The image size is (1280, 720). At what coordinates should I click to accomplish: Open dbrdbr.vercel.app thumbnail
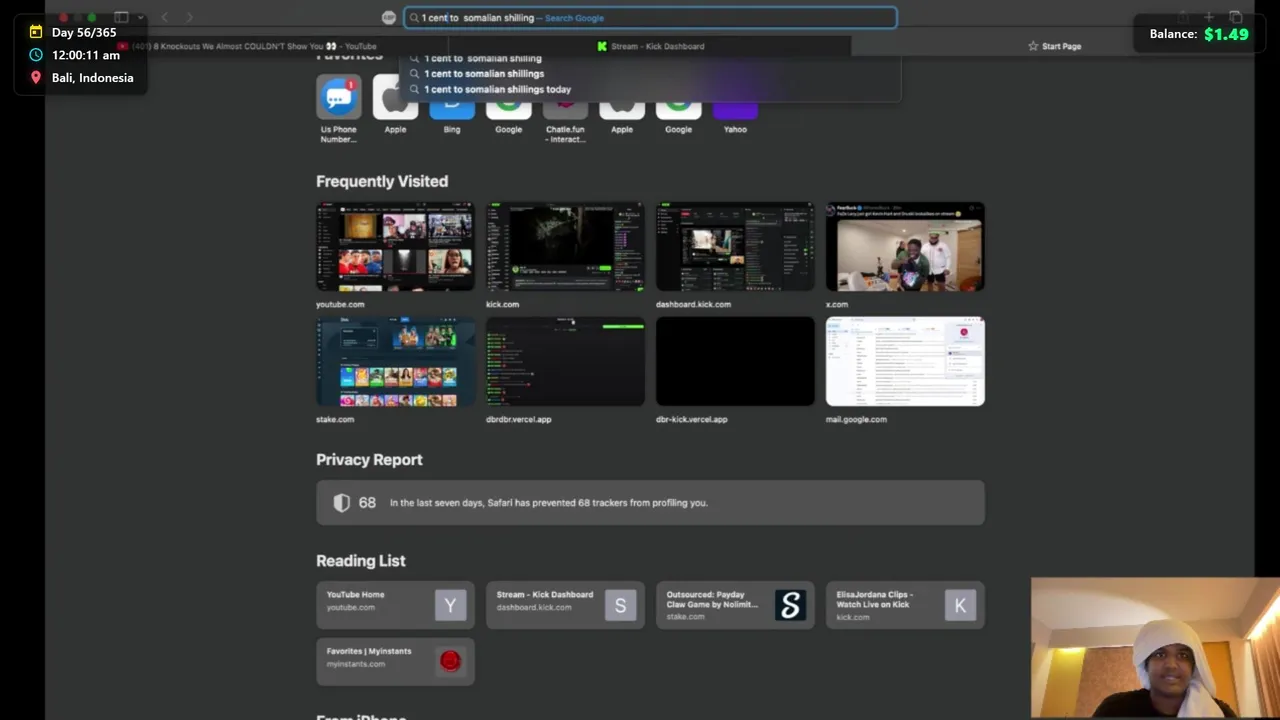click(x=565, y=362)
